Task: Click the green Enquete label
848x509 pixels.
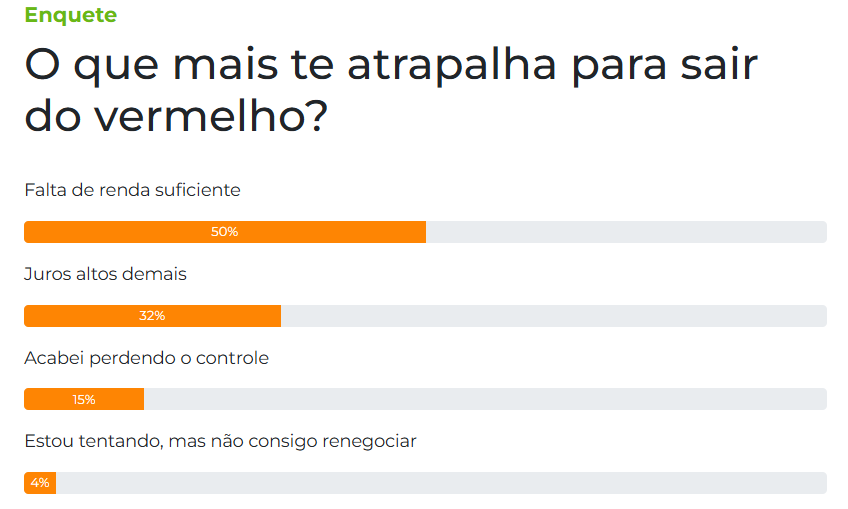Action: (70, 15)
